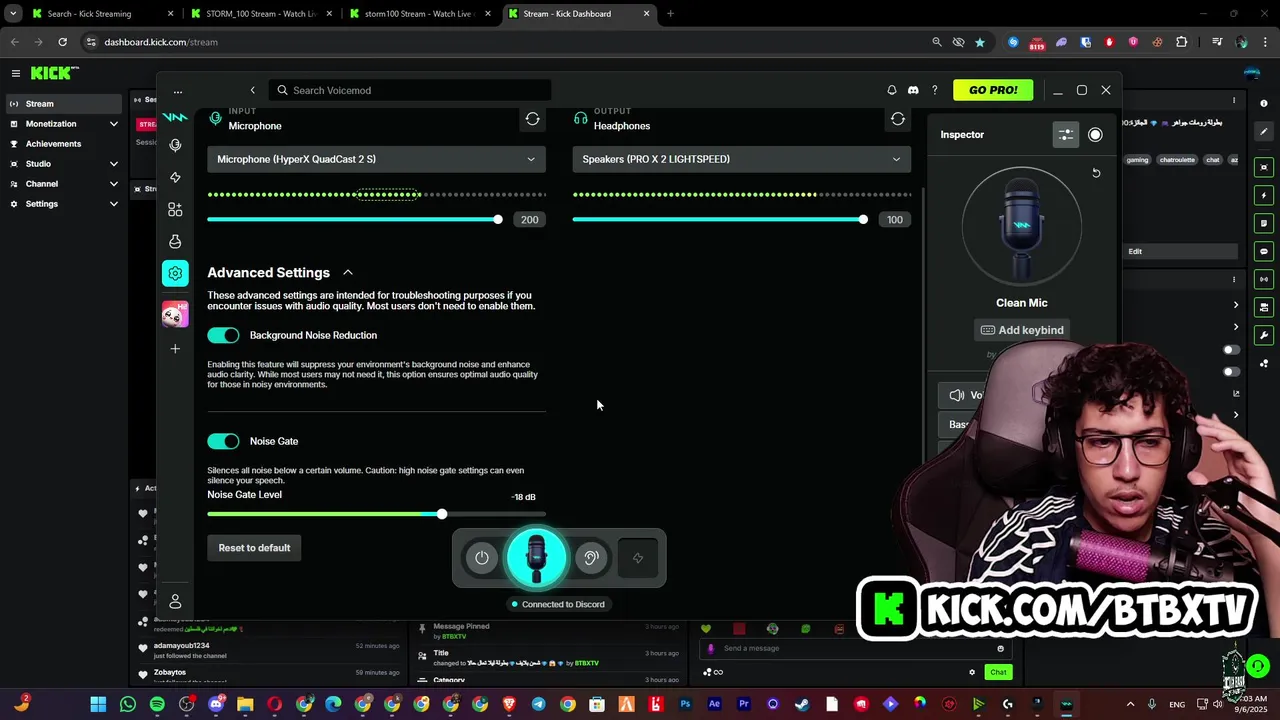Open the Speakers PRO X 2 LIGHTSPEED dropdown
The height and width of the screenshot is (720, 1280).
(742, 159)
